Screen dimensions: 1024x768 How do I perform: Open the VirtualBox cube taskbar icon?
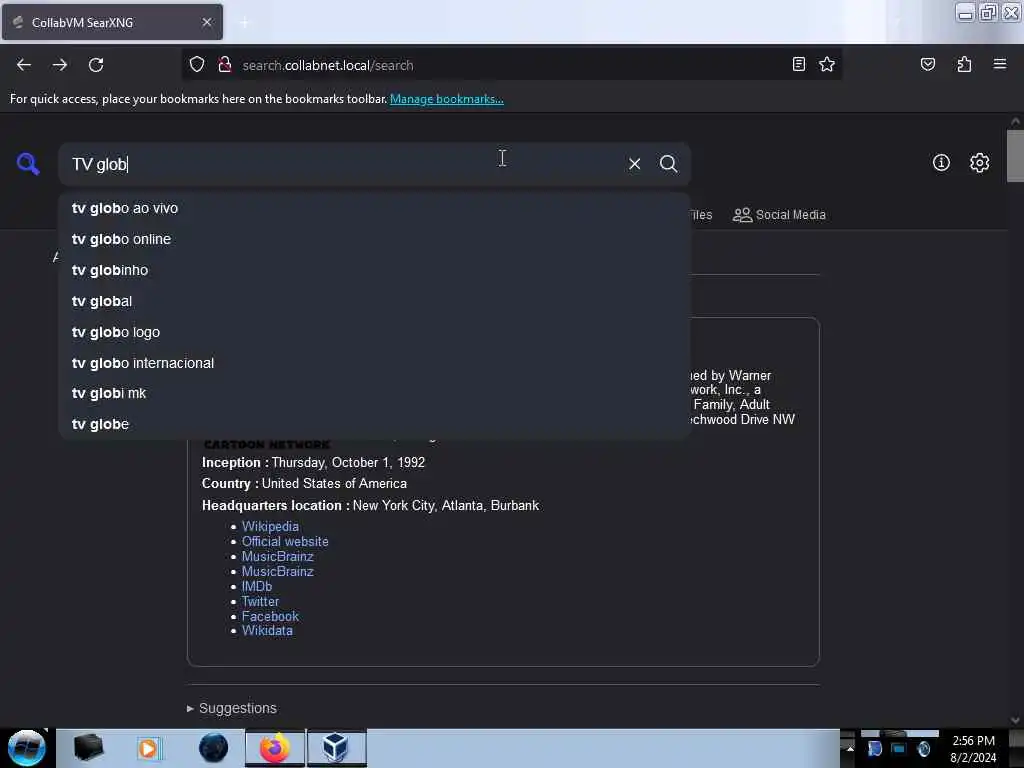tap(336, 748)
